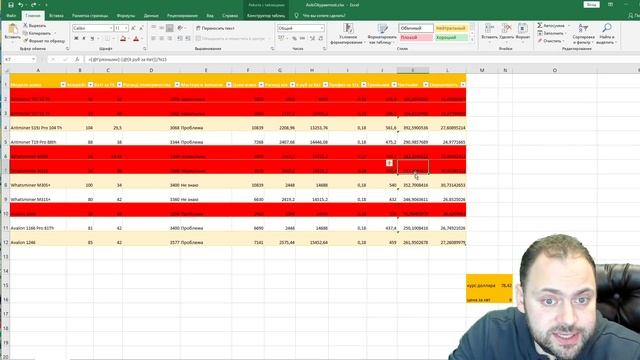
Task: Toggle Bold (Ж) formatting
Action: 76,38
